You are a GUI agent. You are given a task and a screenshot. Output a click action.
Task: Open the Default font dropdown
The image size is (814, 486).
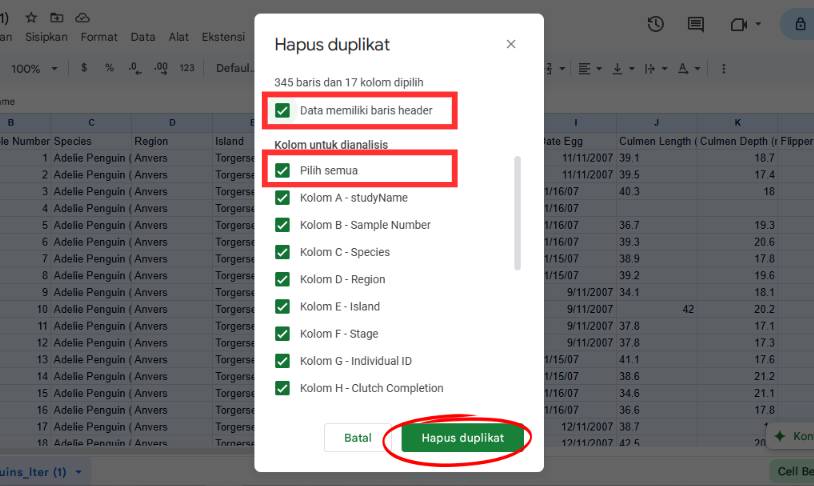click(x=235, y=68)
